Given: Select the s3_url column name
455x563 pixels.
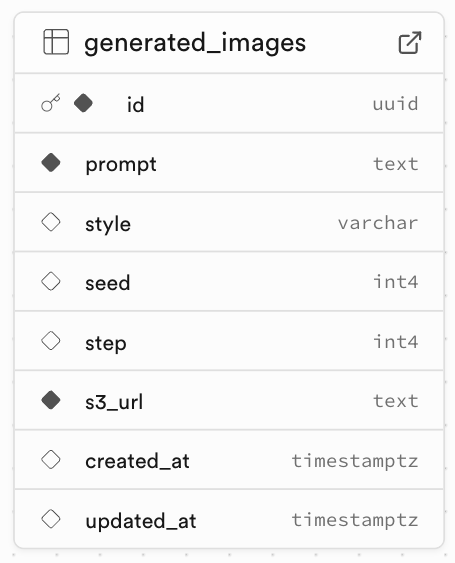Looking at the screenshot, I should tap(114, 402).
